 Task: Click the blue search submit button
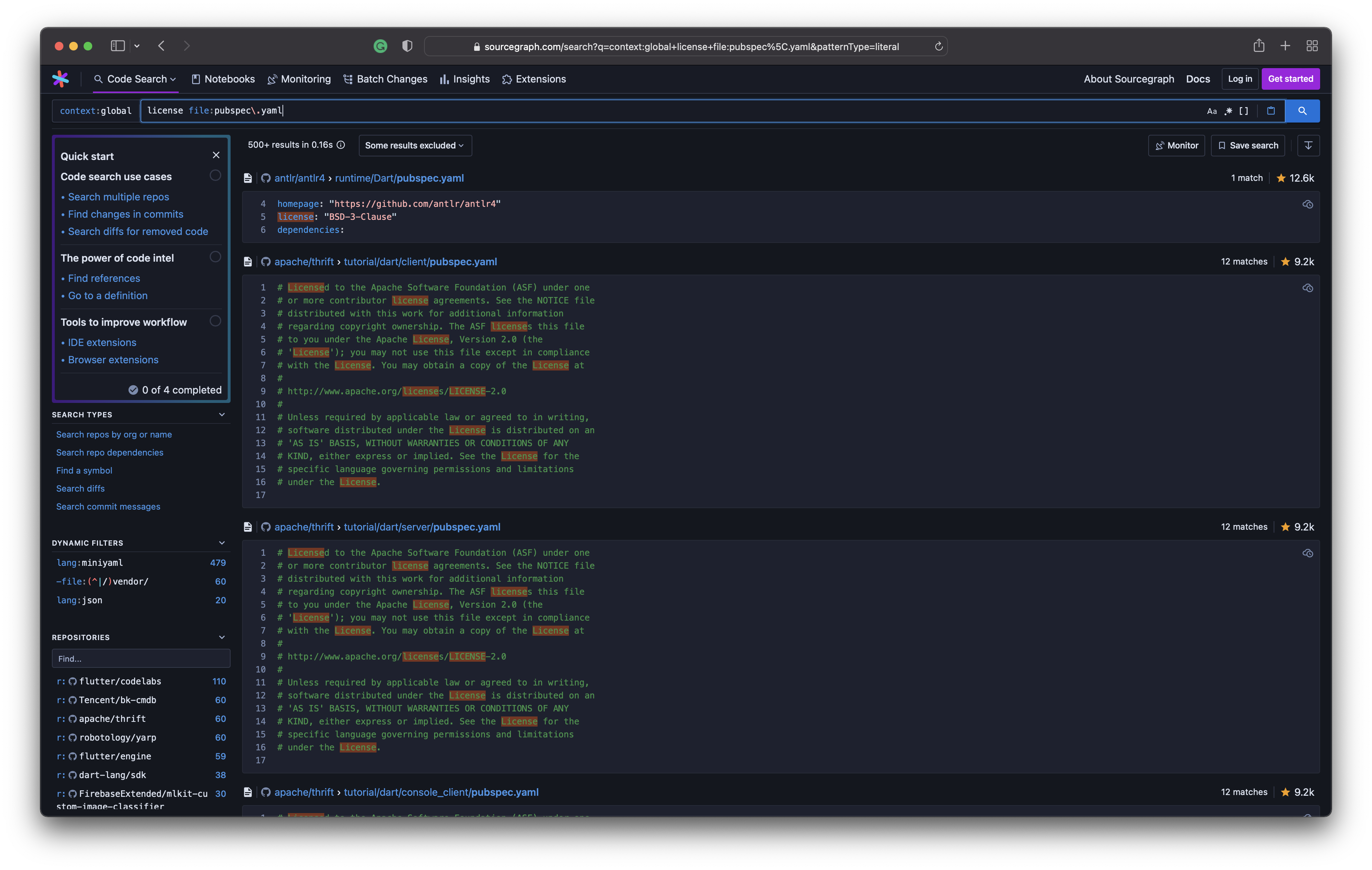click(x=1302, y=111)
